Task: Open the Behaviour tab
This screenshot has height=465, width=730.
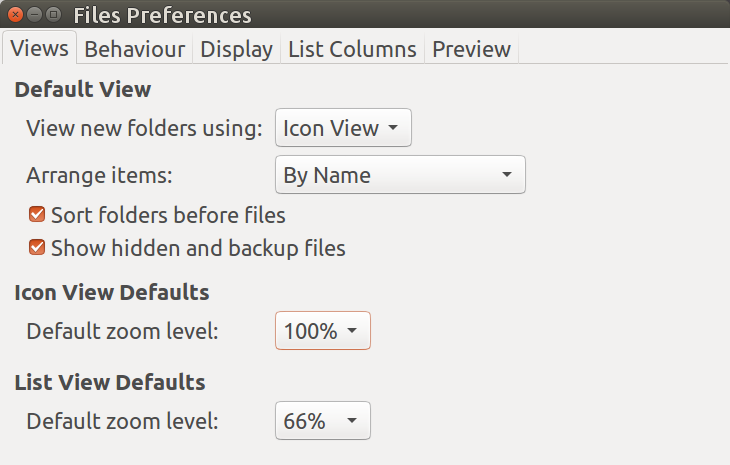Action: click(x=134, y=49)
